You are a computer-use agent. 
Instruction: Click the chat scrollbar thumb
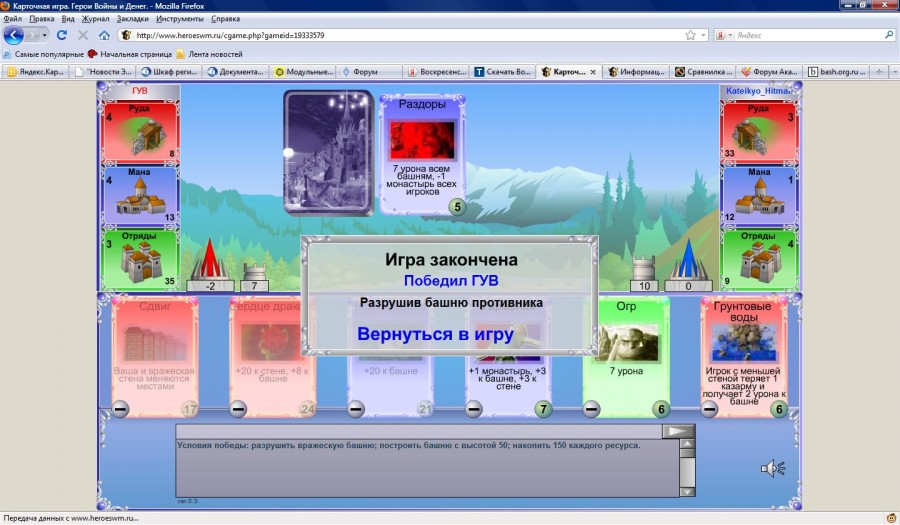click(687, 453)
